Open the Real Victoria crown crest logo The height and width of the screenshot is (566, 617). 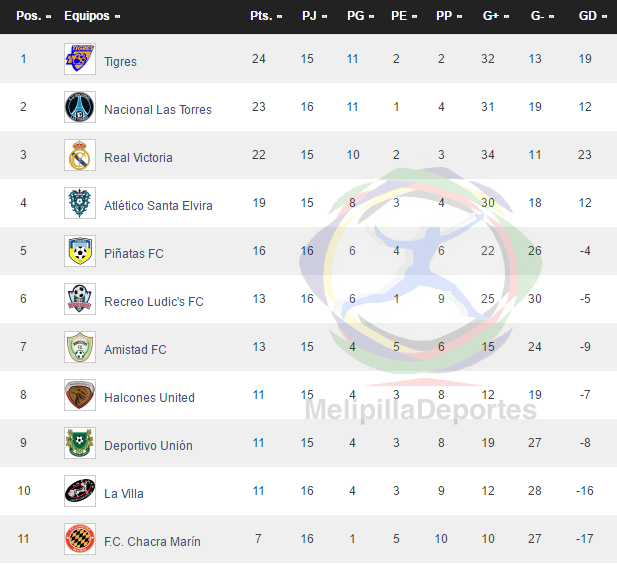click(x=80, y=155)
